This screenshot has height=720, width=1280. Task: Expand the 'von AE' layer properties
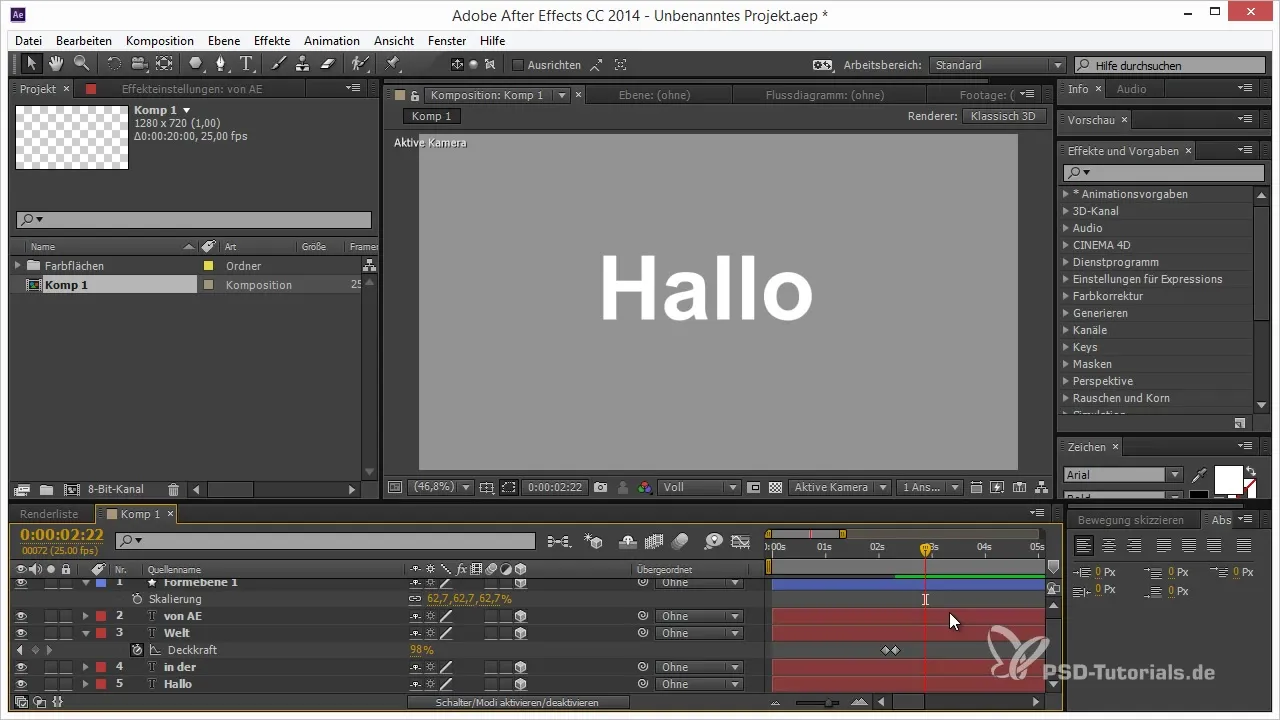pos(85,616)
